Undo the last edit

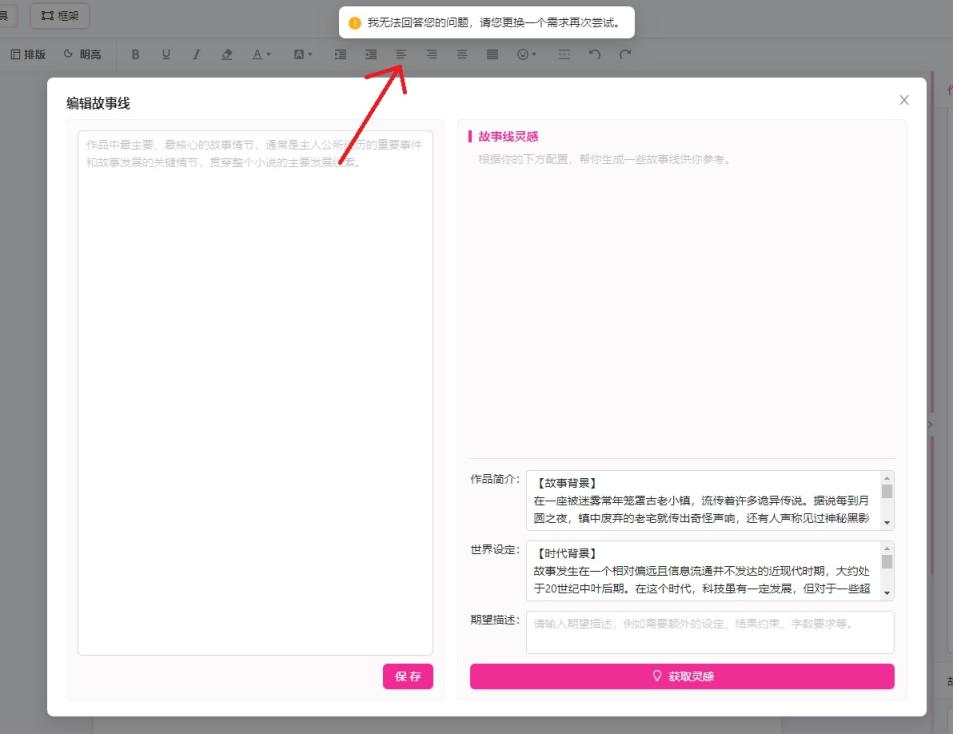coord(595,54)
